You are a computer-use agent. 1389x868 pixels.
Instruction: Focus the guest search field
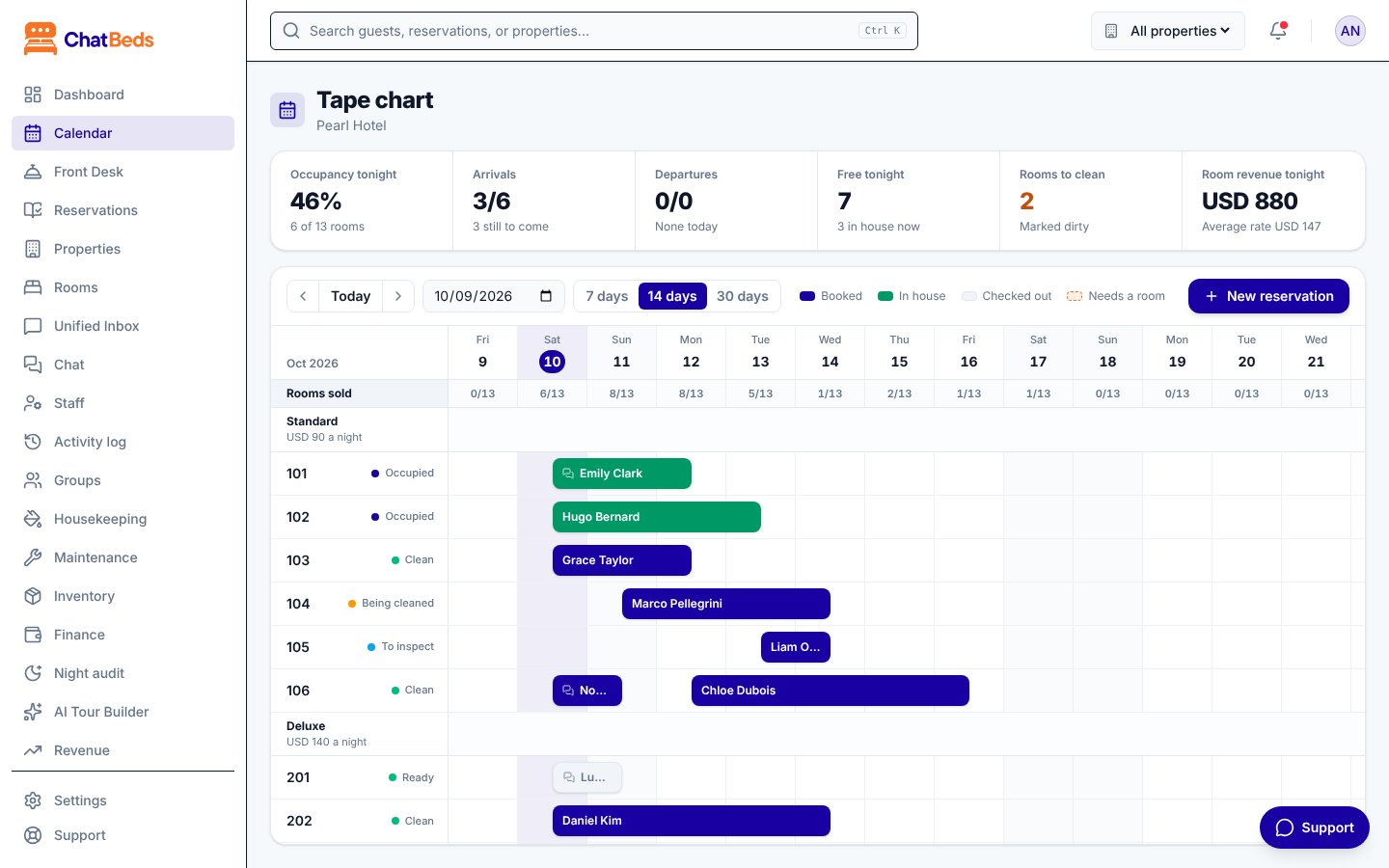tap(594, 31)
